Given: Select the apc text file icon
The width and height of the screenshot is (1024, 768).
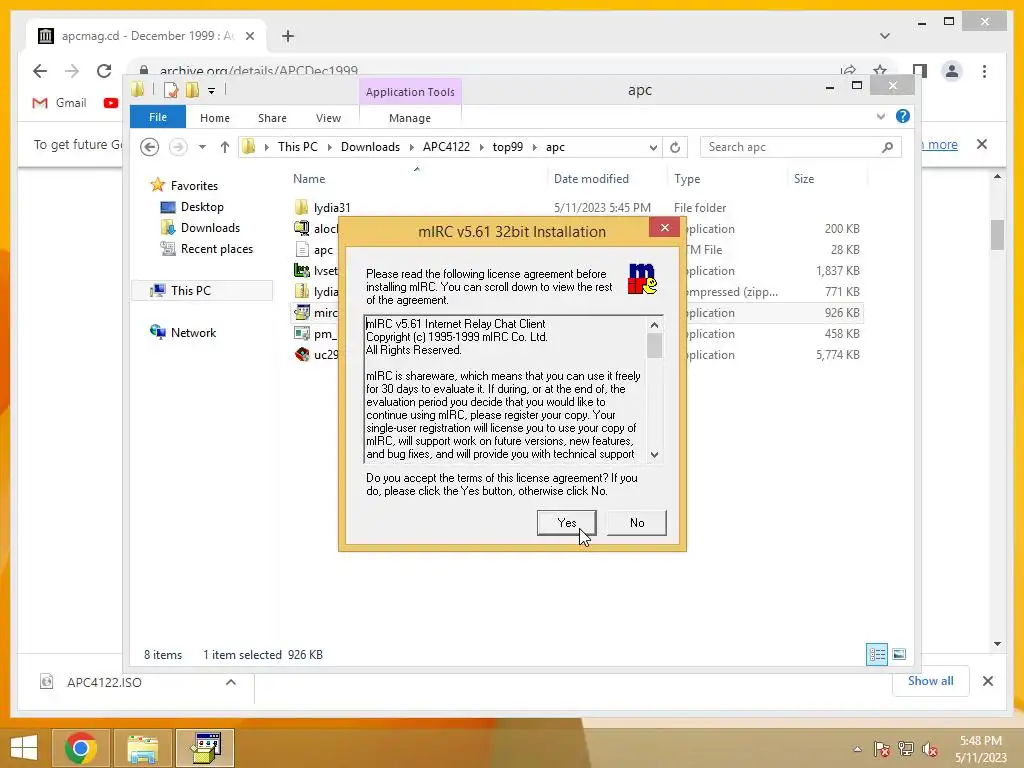Looking at the screenshot, I should 302,249.
